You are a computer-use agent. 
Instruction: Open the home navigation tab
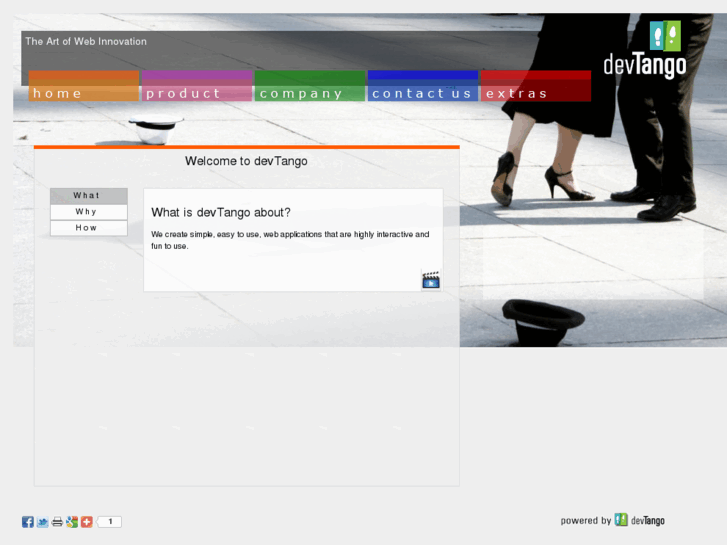[x=84, y=86]
